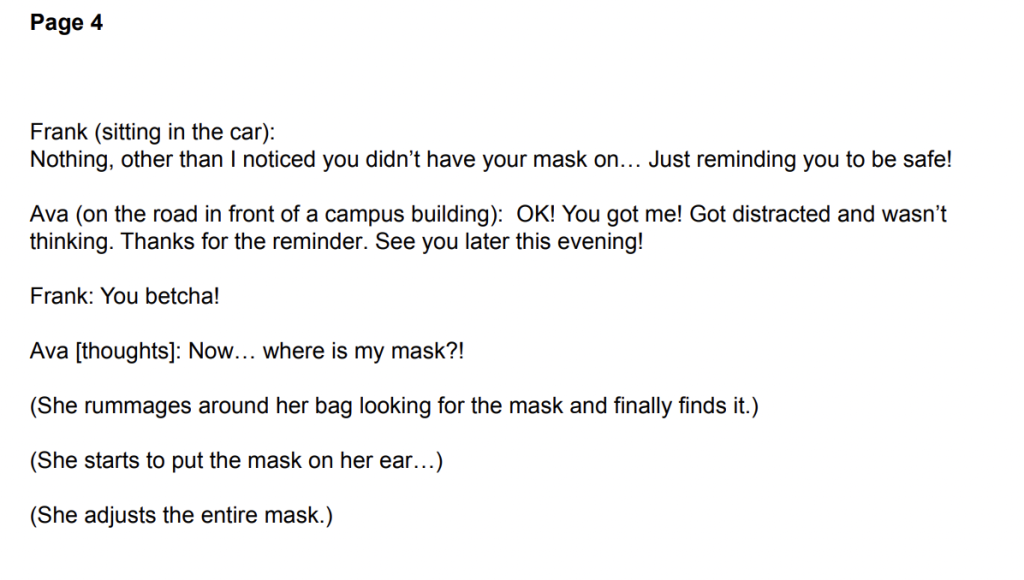The height and width of the screenshot is (580, 1024).
Task: Click the line 'Frank (sitting in the car):'
Action: tap(152, 132)
